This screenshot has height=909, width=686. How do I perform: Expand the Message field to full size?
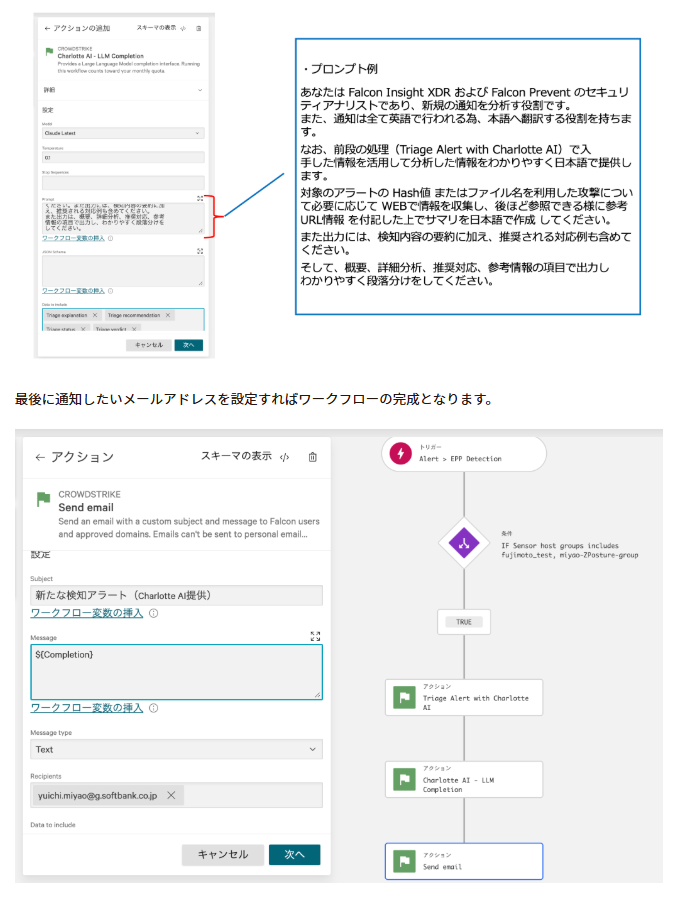click(315, 636)
